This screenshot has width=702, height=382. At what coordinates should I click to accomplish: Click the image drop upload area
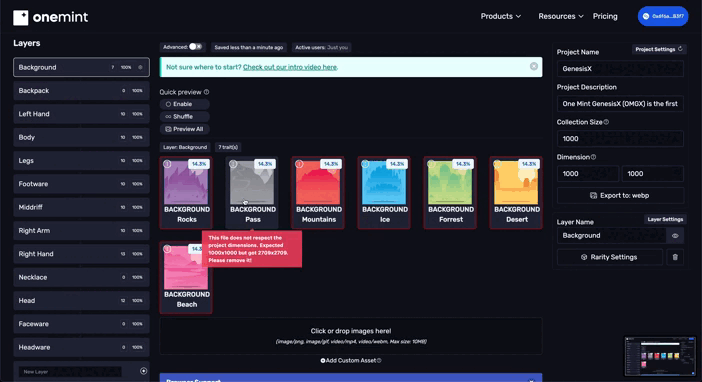pyautogui.click(x=351, y=336)
